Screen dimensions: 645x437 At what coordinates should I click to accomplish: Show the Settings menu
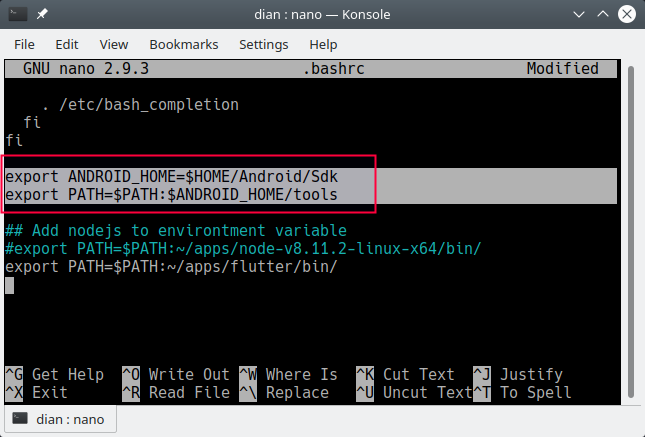click(263, 45)
